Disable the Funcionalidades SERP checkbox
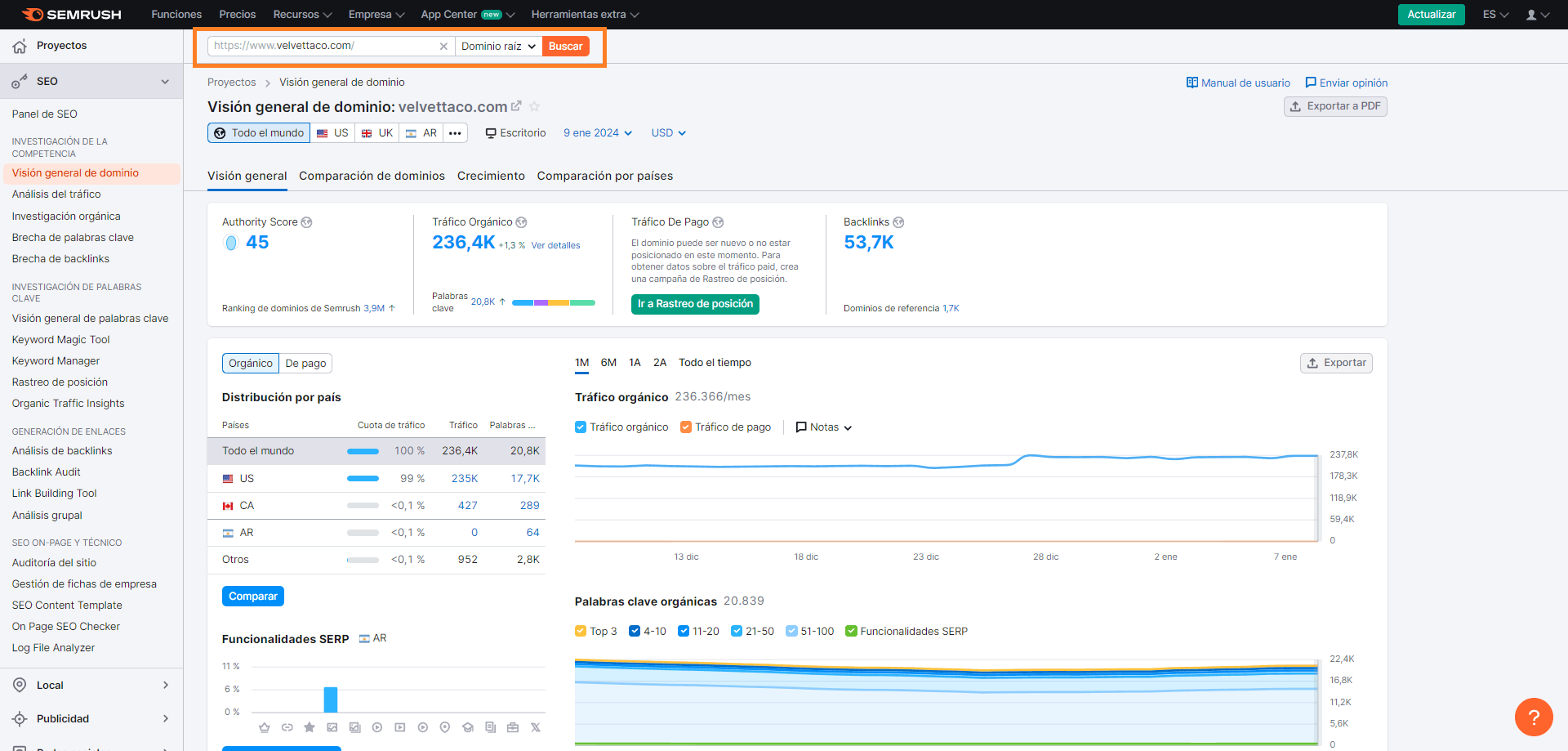Screen dimensions: 1568x751 (851, 630)
